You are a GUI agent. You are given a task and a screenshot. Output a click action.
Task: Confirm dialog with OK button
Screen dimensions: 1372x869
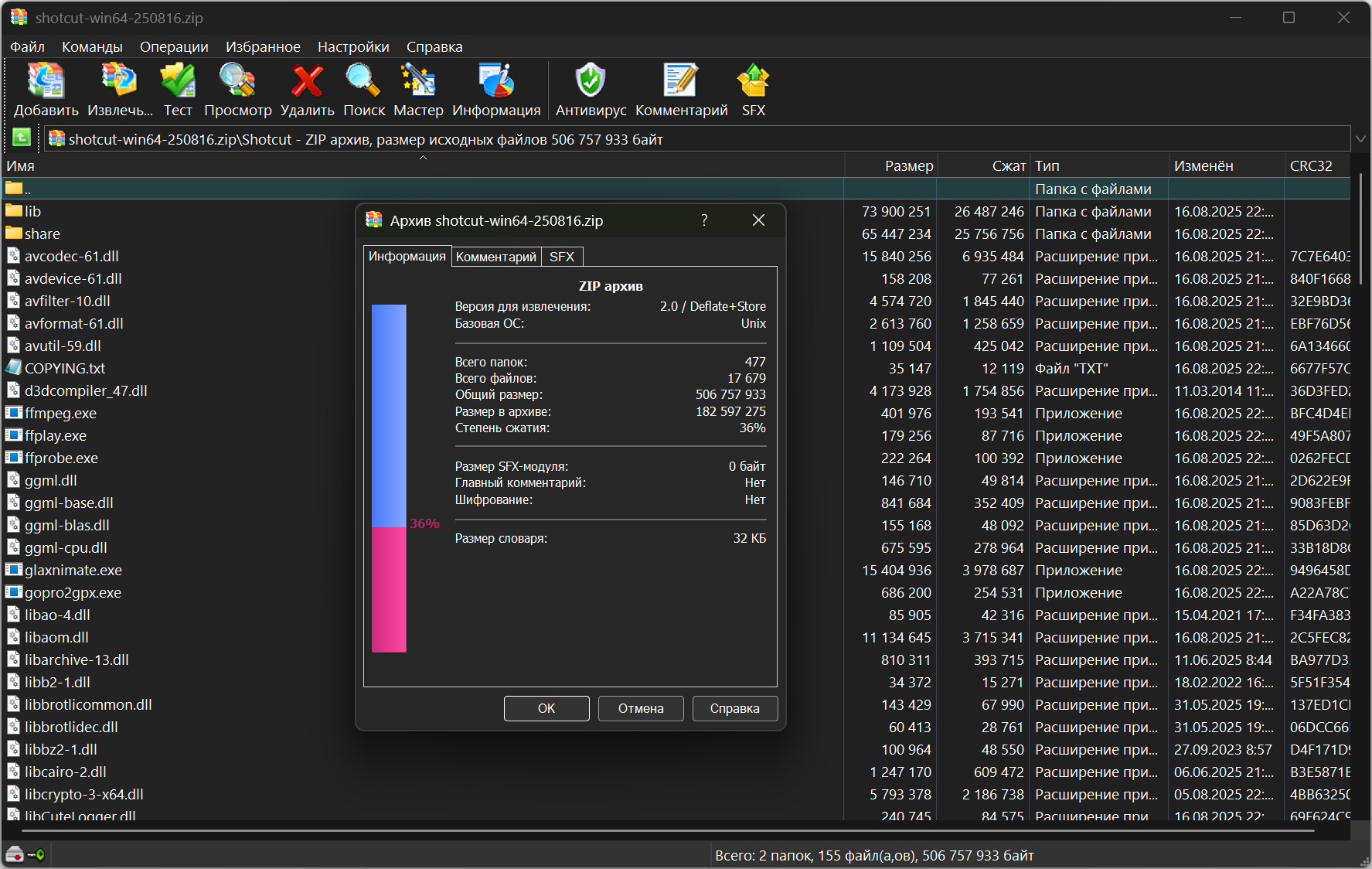tap(546, 708)
